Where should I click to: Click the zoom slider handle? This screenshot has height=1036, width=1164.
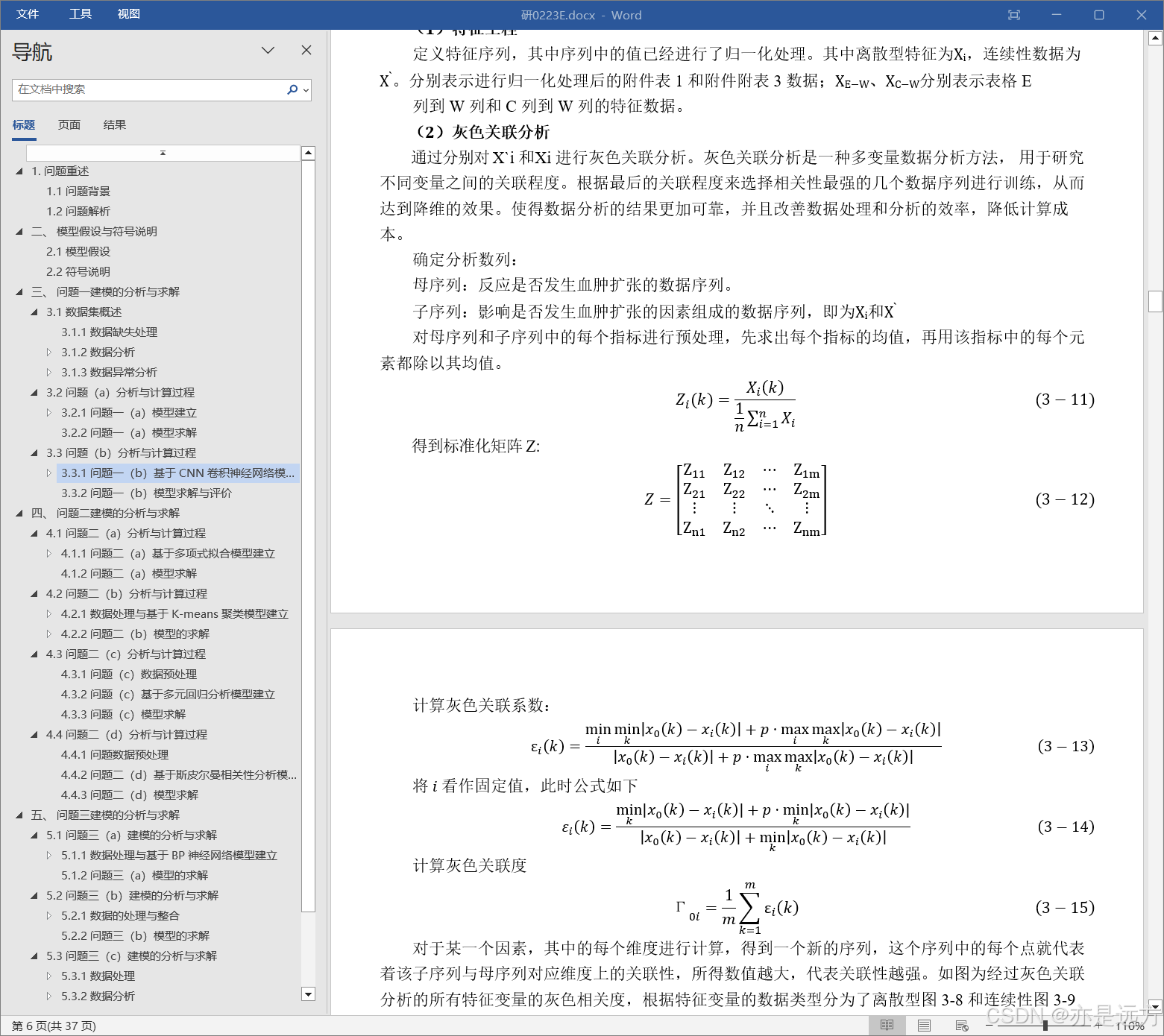(1045, 1026)
